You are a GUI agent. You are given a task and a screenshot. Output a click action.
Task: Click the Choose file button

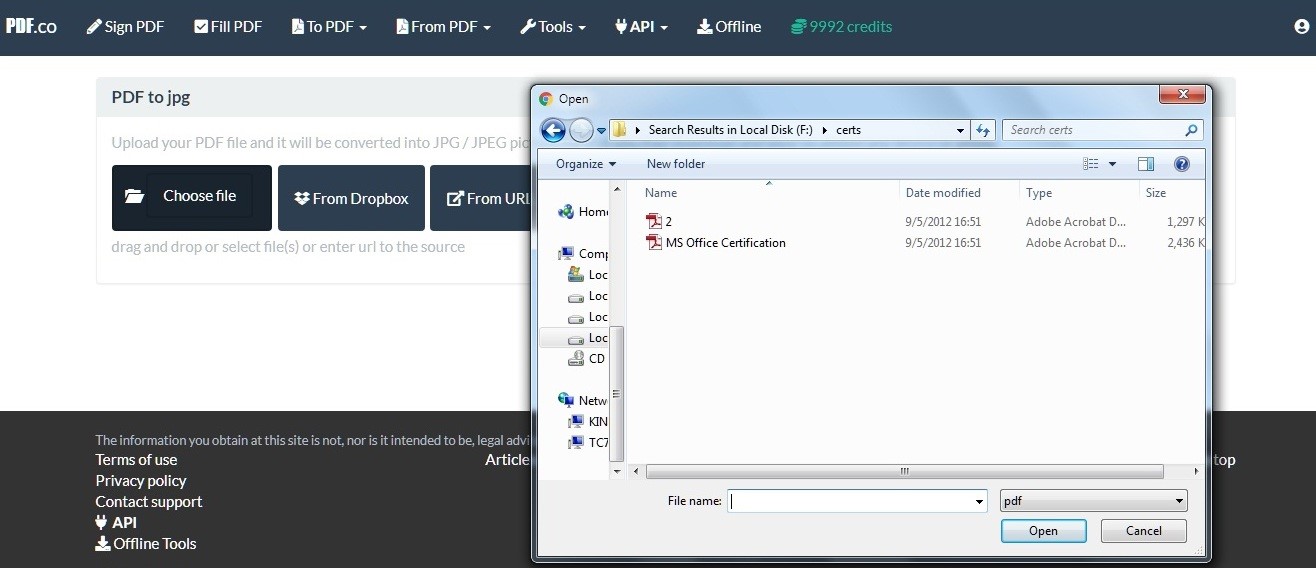pos(192,197)
